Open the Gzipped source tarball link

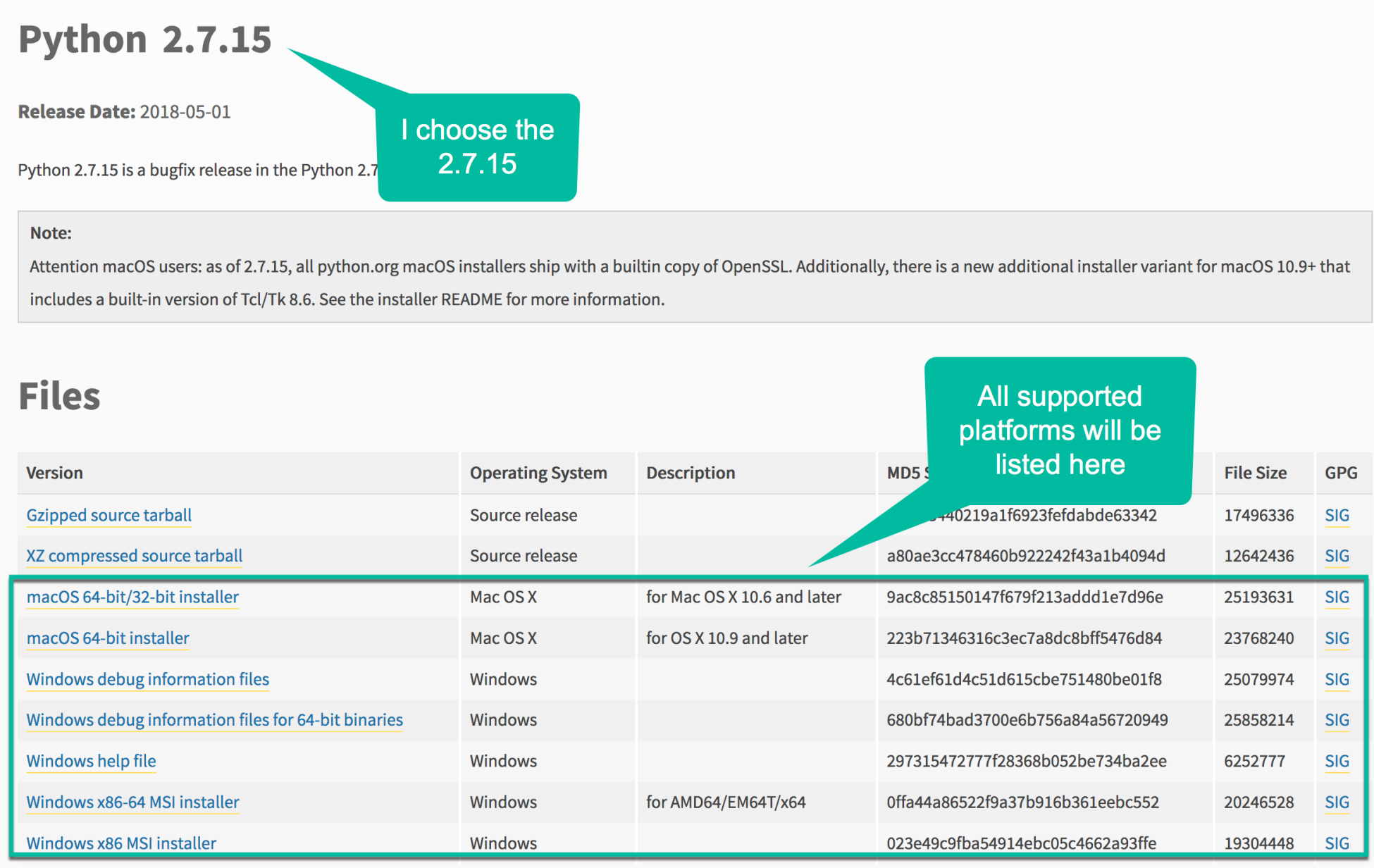(x=109, y=515)
